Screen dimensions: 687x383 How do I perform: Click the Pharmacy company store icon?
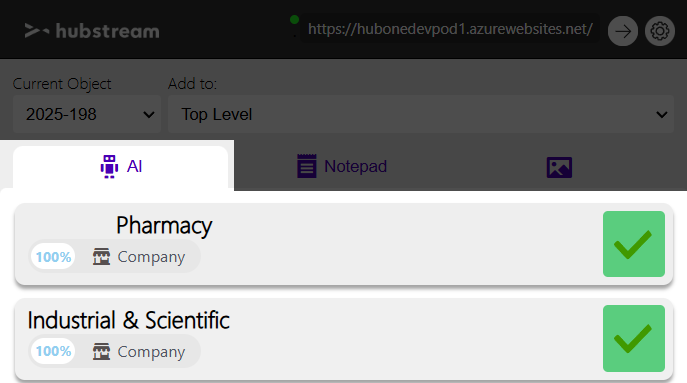[x=101, y=257]
